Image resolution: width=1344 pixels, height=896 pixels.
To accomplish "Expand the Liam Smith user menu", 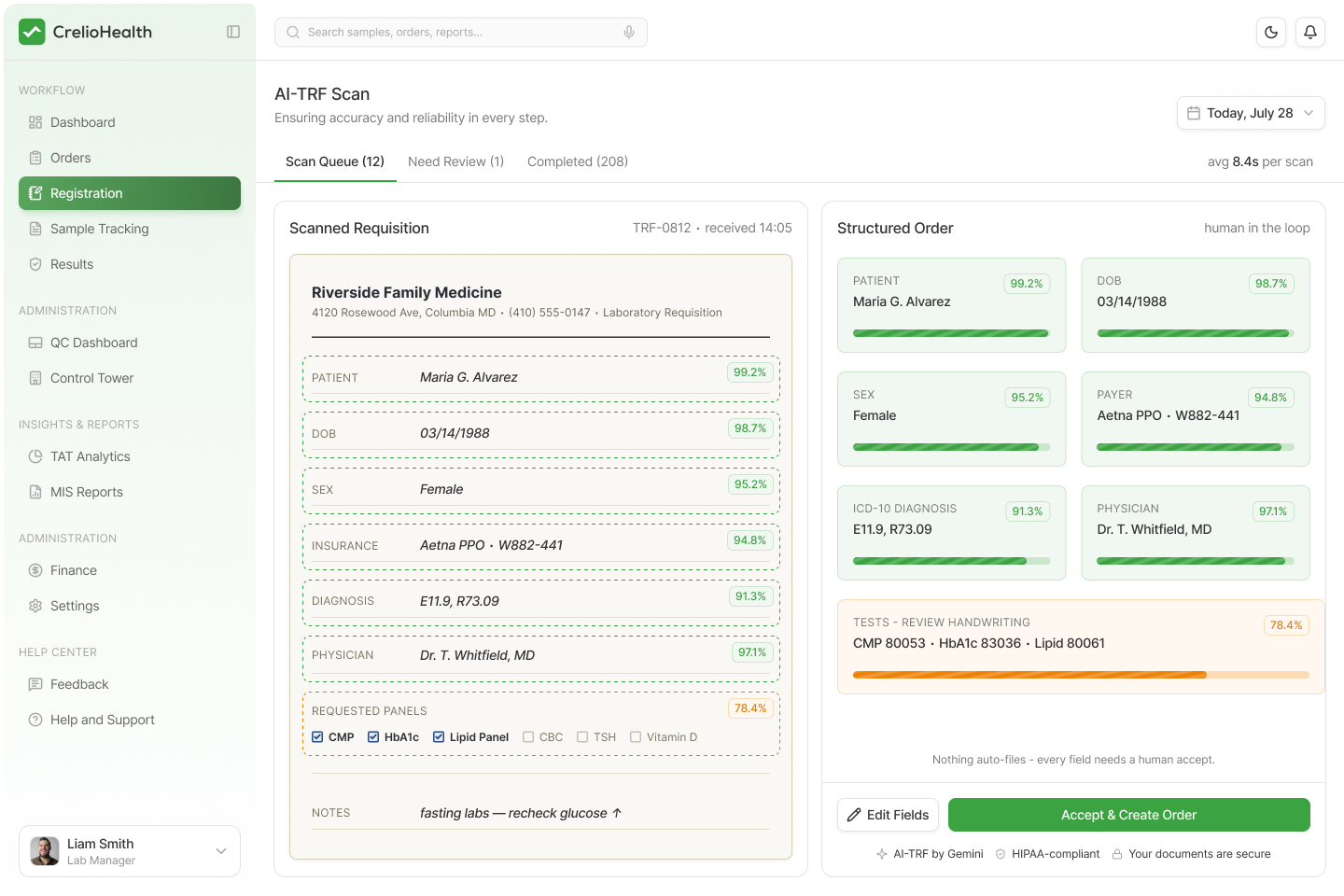I will pyautogui.click(x=130, y=851).
